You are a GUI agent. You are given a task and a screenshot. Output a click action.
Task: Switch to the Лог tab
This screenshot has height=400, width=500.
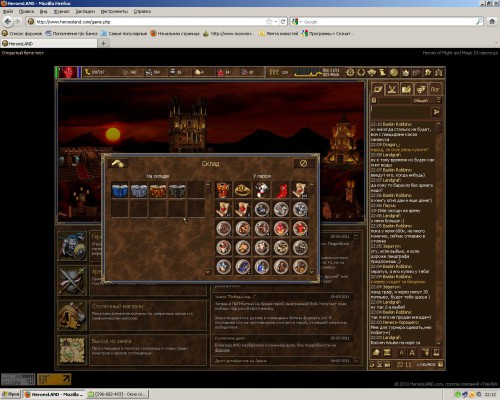435,89
